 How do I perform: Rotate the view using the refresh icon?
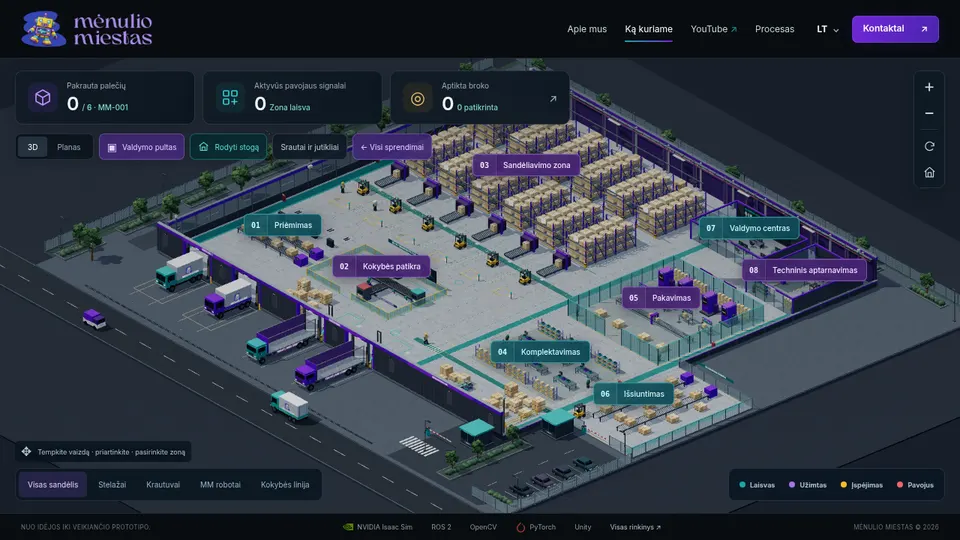(x=929, y=146)
